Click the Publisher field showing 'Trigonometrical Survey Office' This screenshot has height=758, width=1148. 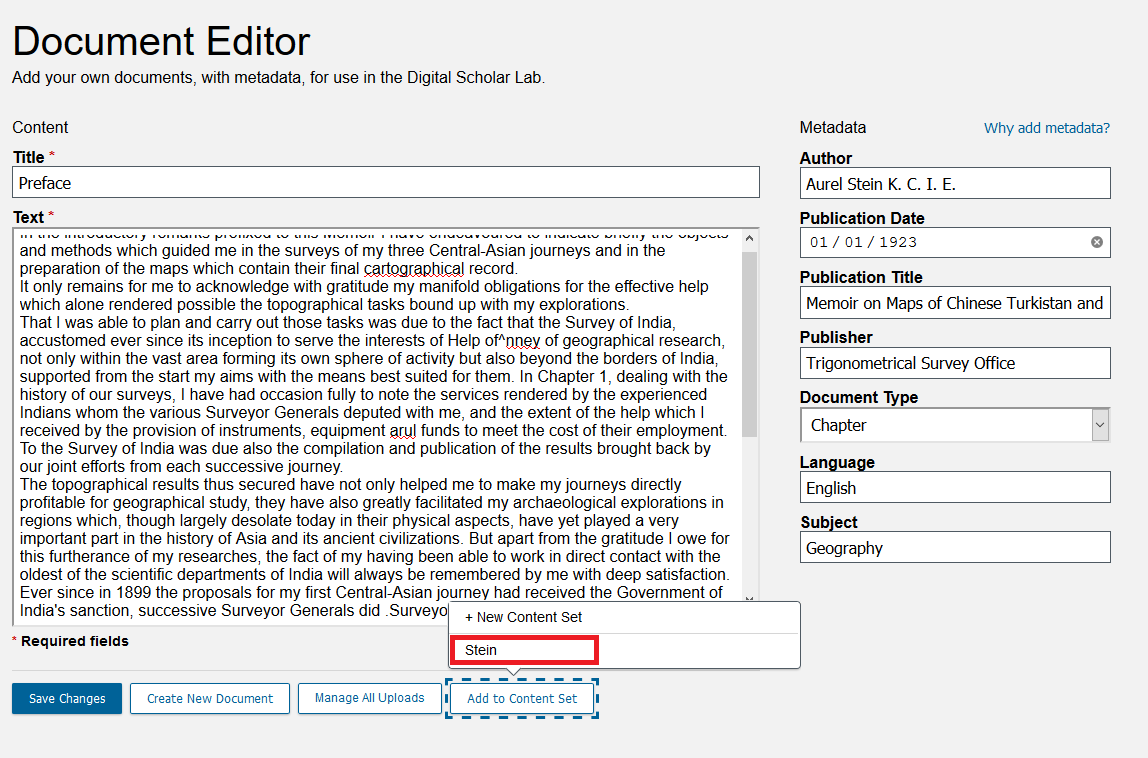click(954, 362)
